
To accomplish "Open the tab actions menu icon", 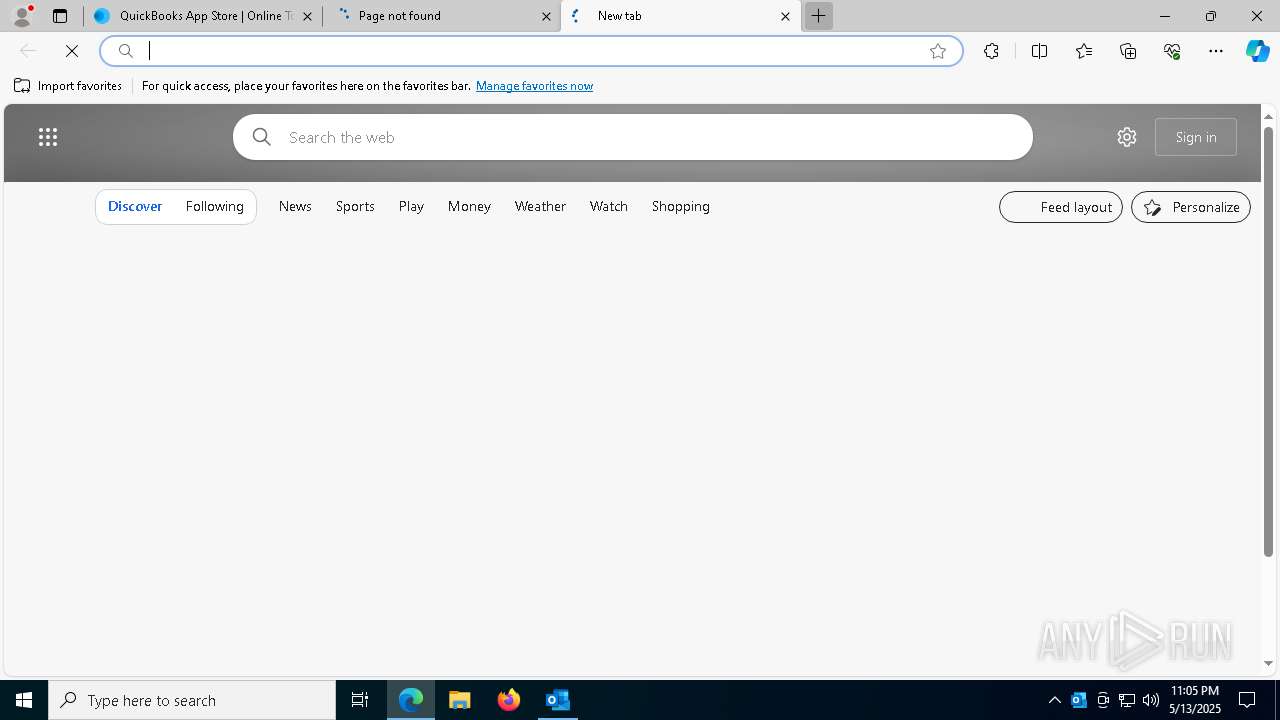I will tap(60, 16).
